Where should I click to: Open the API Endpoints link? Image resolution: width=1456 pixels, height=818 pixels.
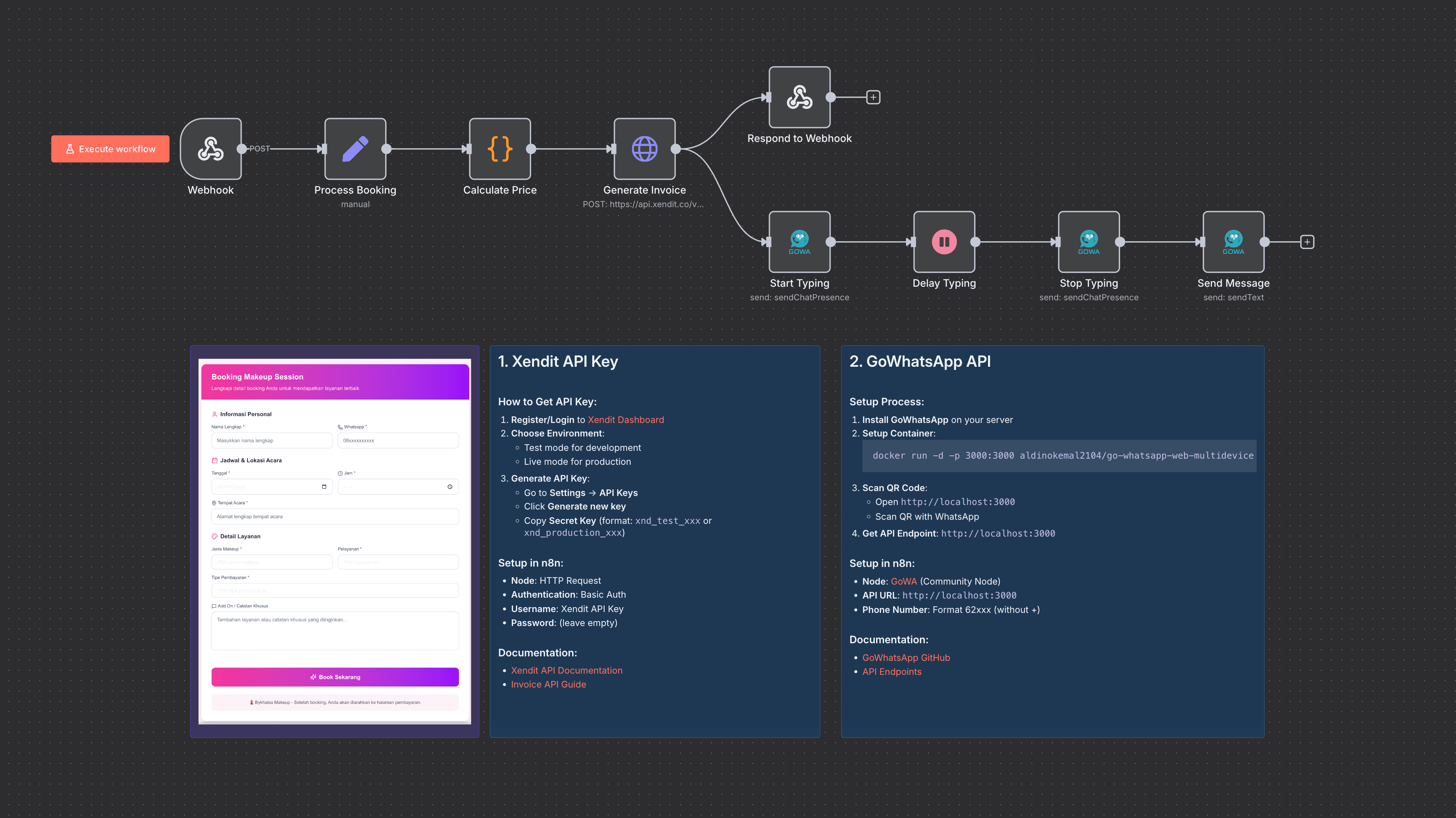tap(892, 672)
